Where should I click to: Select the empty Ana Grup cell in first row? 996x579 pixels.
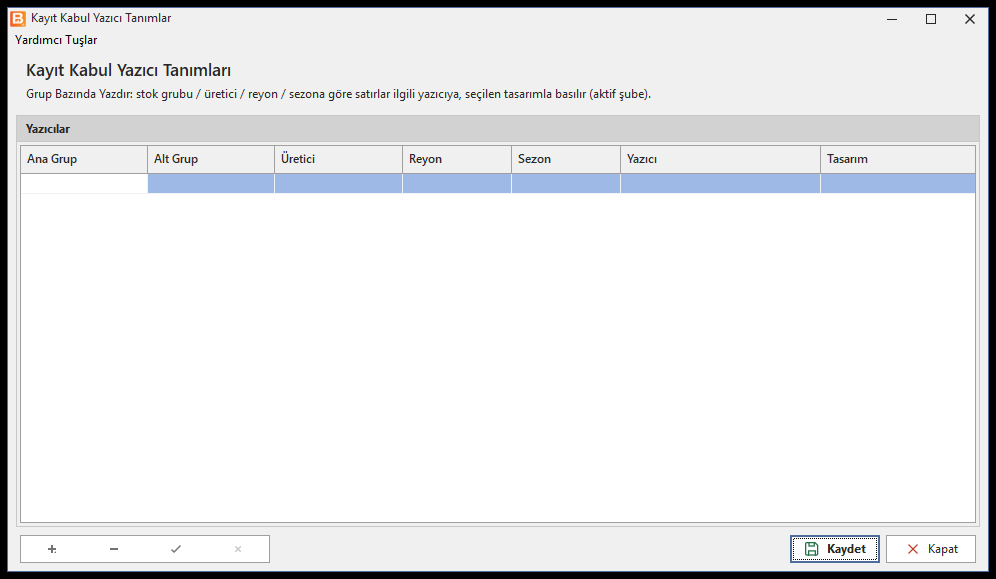[84, 183]
